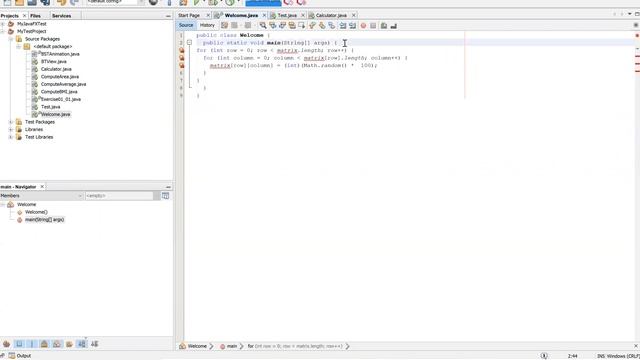
Task: Expand the Test Packages node
Action: tap(11, 122)
